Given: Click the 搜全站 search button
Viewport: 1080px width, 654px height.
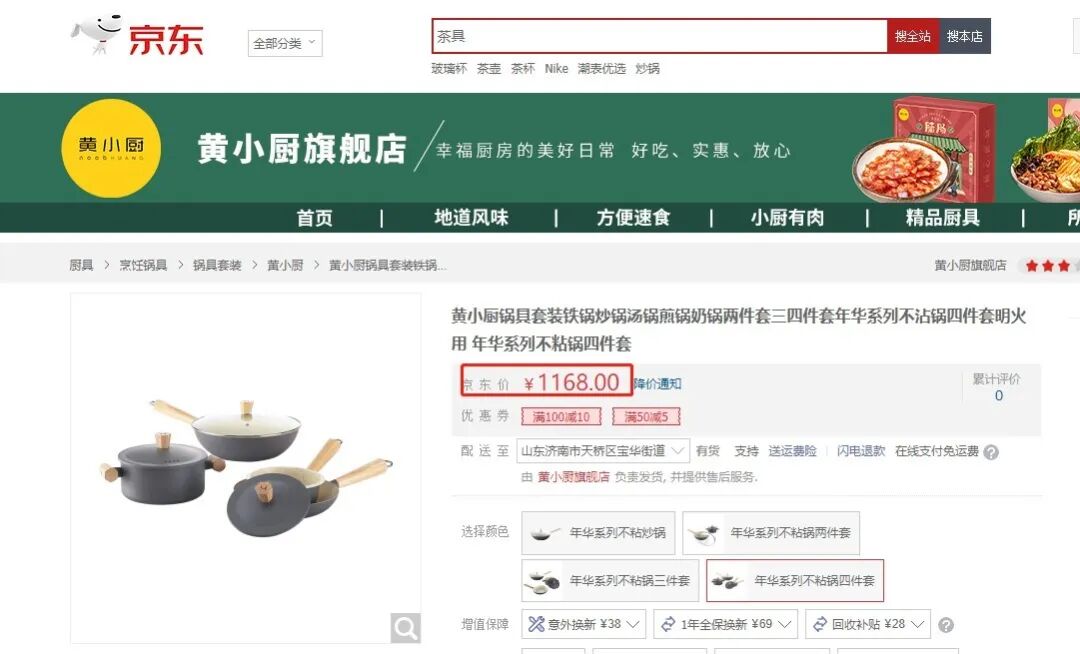Looking at the screenshot, I should click(913, 36).
